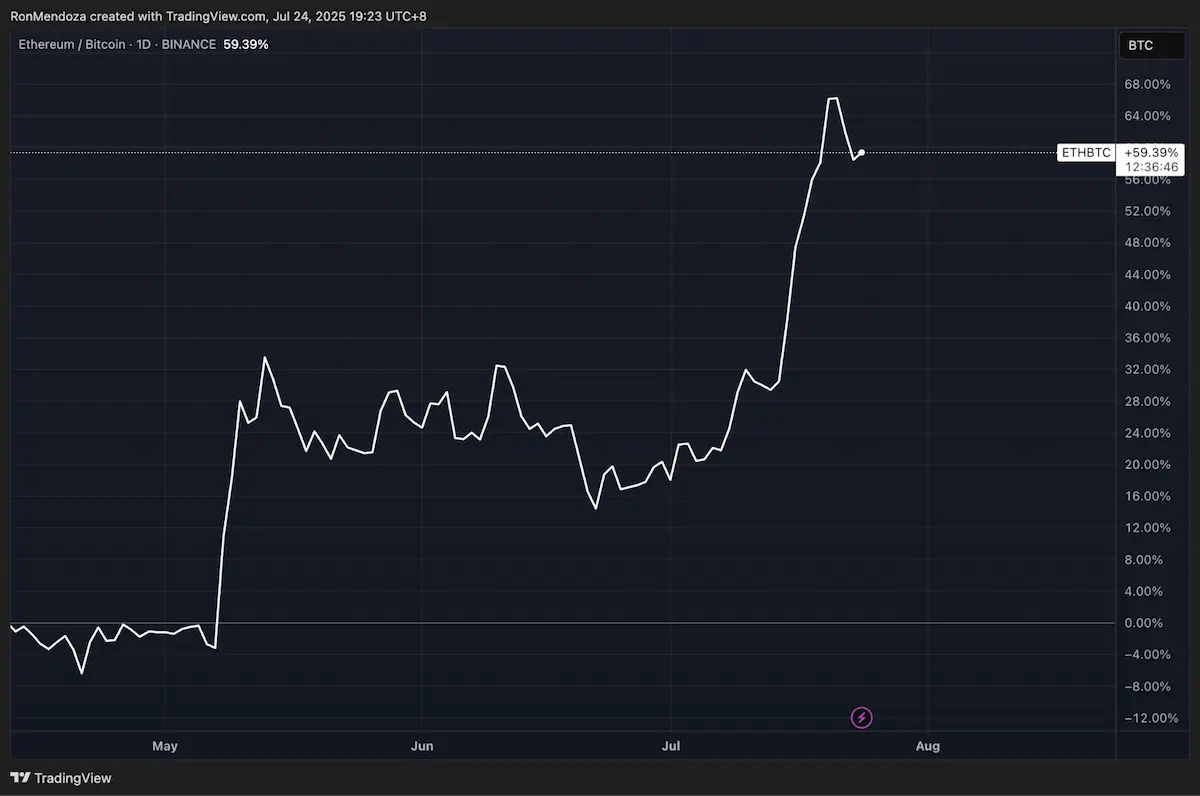Select the Aug label on the time axis
The height and width of the screenshot is (796, 1200).
pyautogui.click(x=928, y=746)
